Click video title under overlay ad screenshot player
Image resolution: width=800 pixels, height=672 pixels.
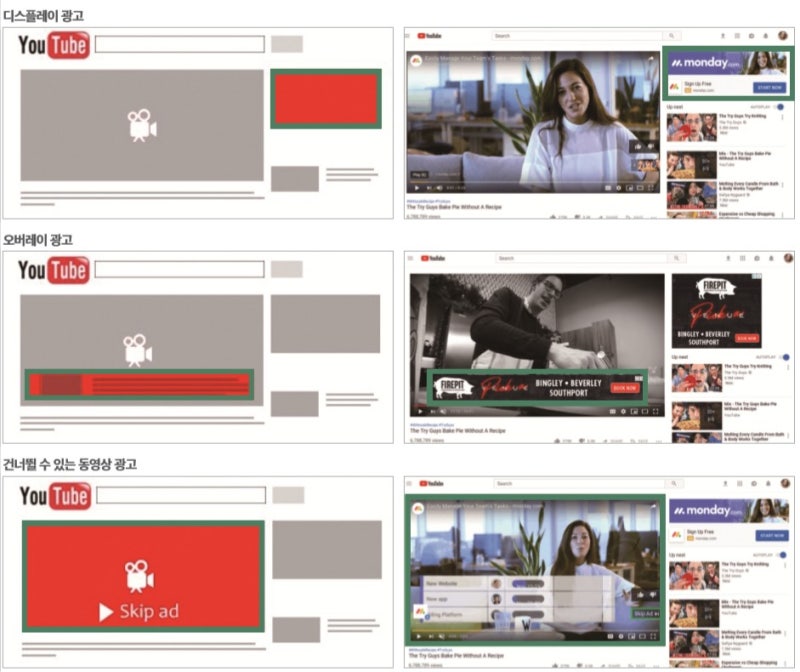tap(458, 431)
